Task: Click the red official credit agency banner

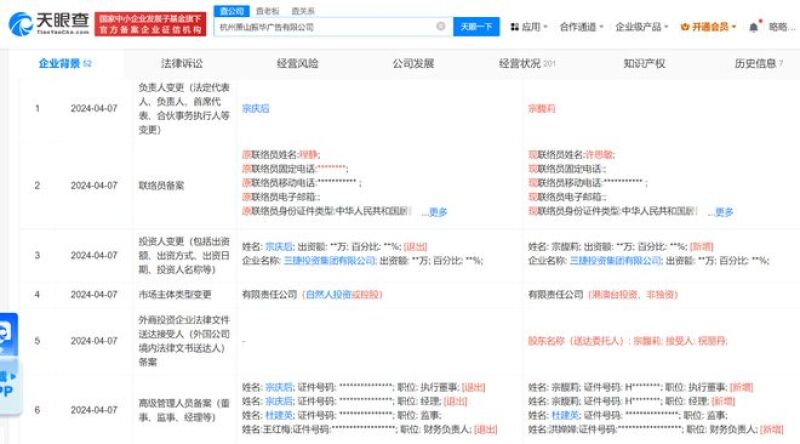Action: point(150,24)
